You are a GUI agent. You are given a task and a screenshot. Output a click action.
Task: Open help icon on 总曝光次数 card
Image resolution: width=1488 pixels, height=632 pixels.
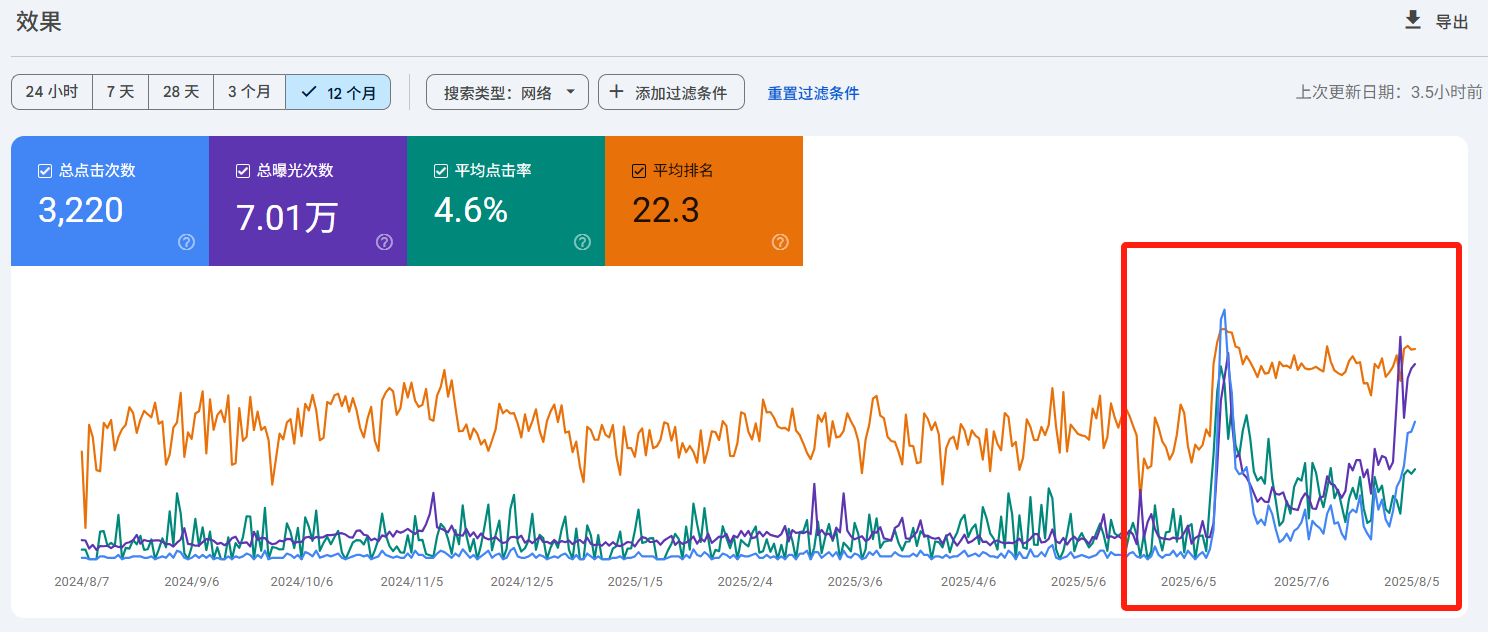pyautogui.click(x=384, y=242)
